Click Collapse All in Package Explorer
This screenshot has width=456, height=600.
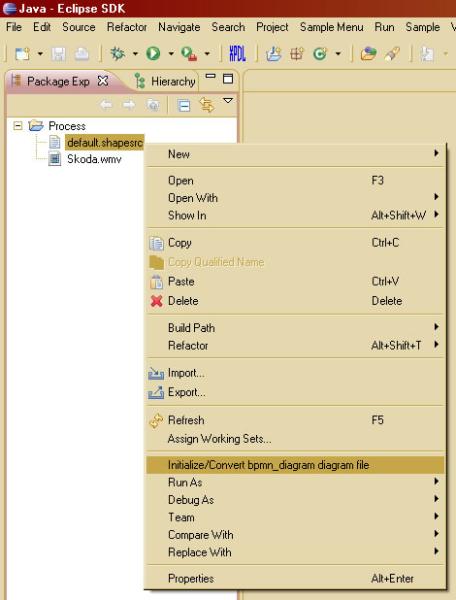coord(184,105)
